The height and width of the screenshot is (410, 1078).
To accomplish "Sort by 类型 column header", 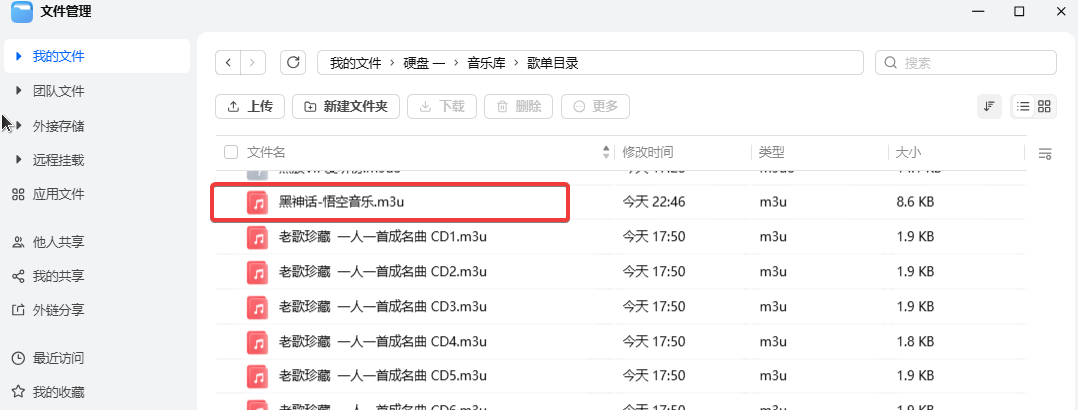I will tap(771, 152).
